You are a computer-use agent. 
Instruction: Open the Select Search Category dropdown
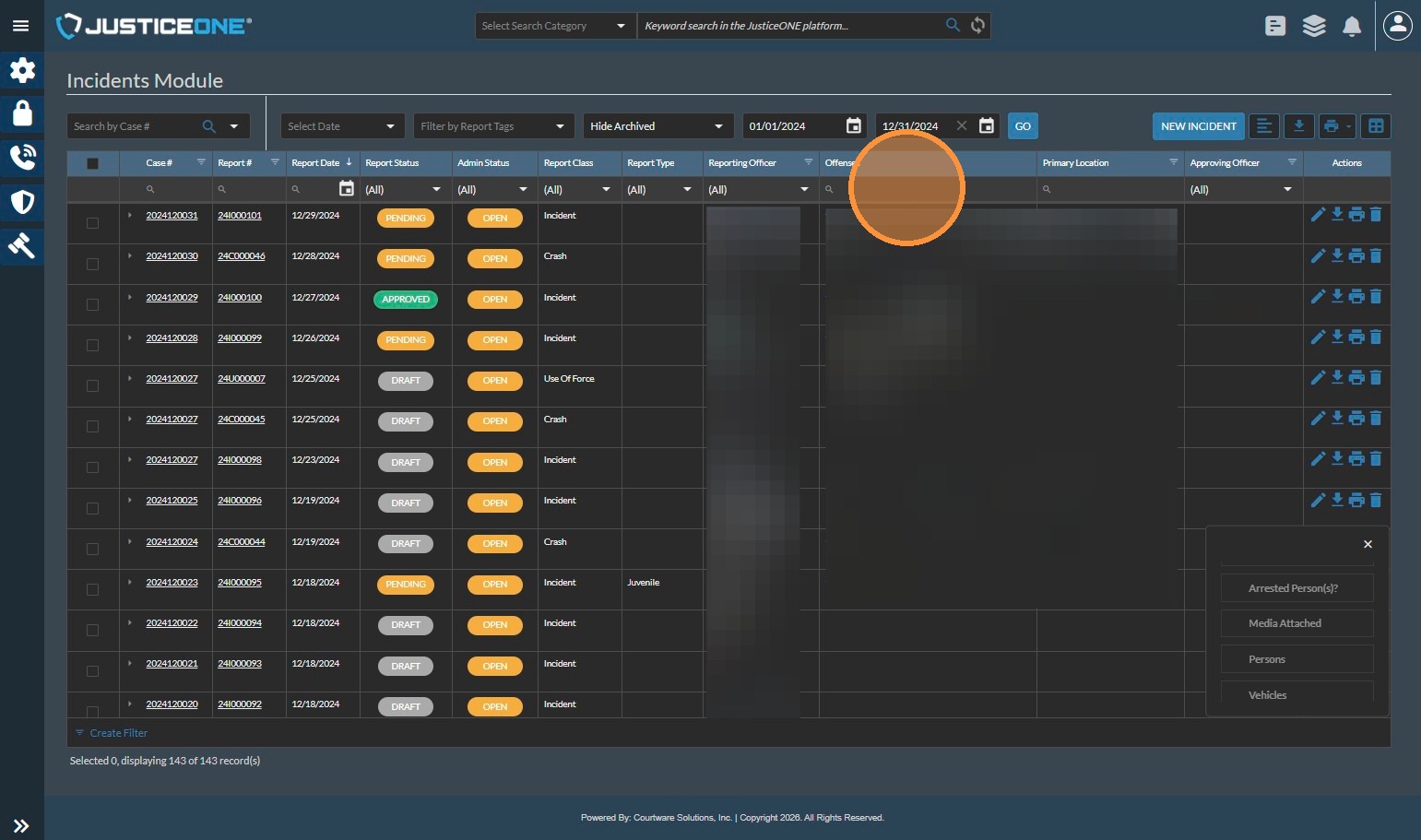553,26
